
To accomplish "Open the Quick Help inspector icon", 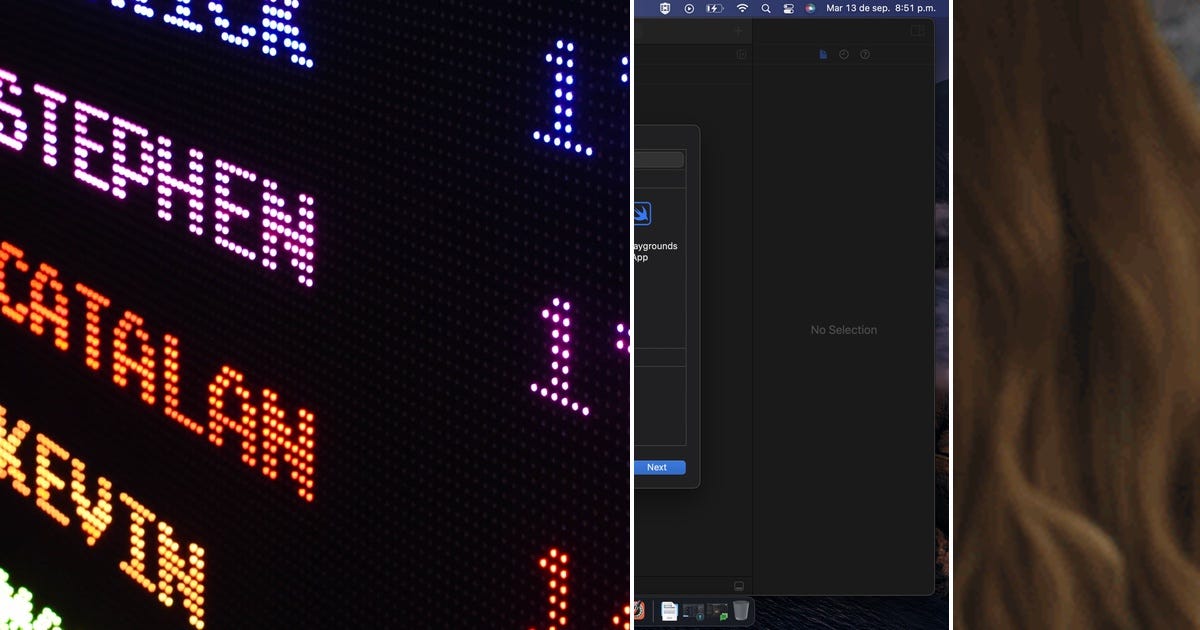I will coord(866,54).
